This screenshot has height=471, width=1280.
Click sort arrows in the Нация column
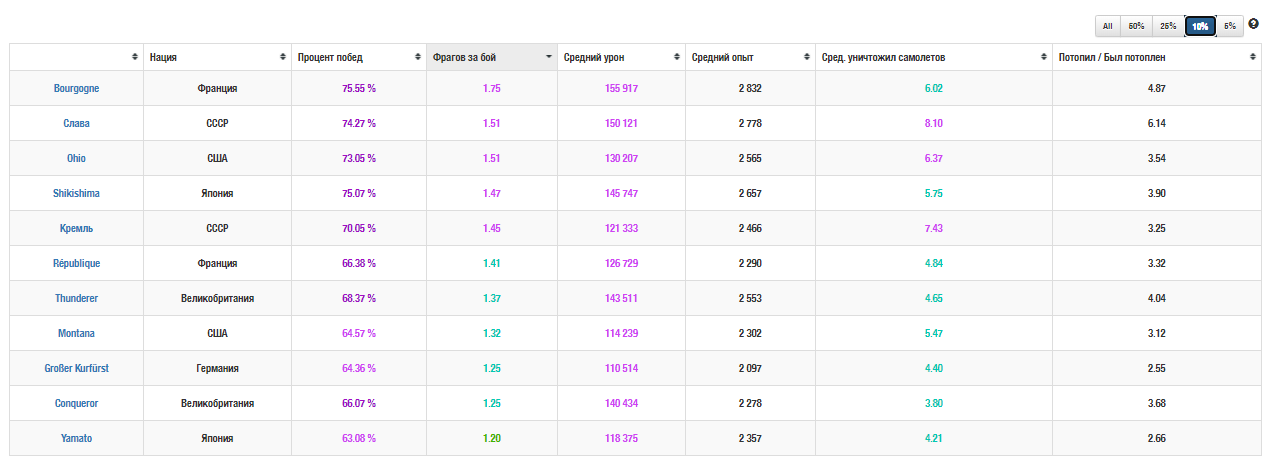coord(283,58)
